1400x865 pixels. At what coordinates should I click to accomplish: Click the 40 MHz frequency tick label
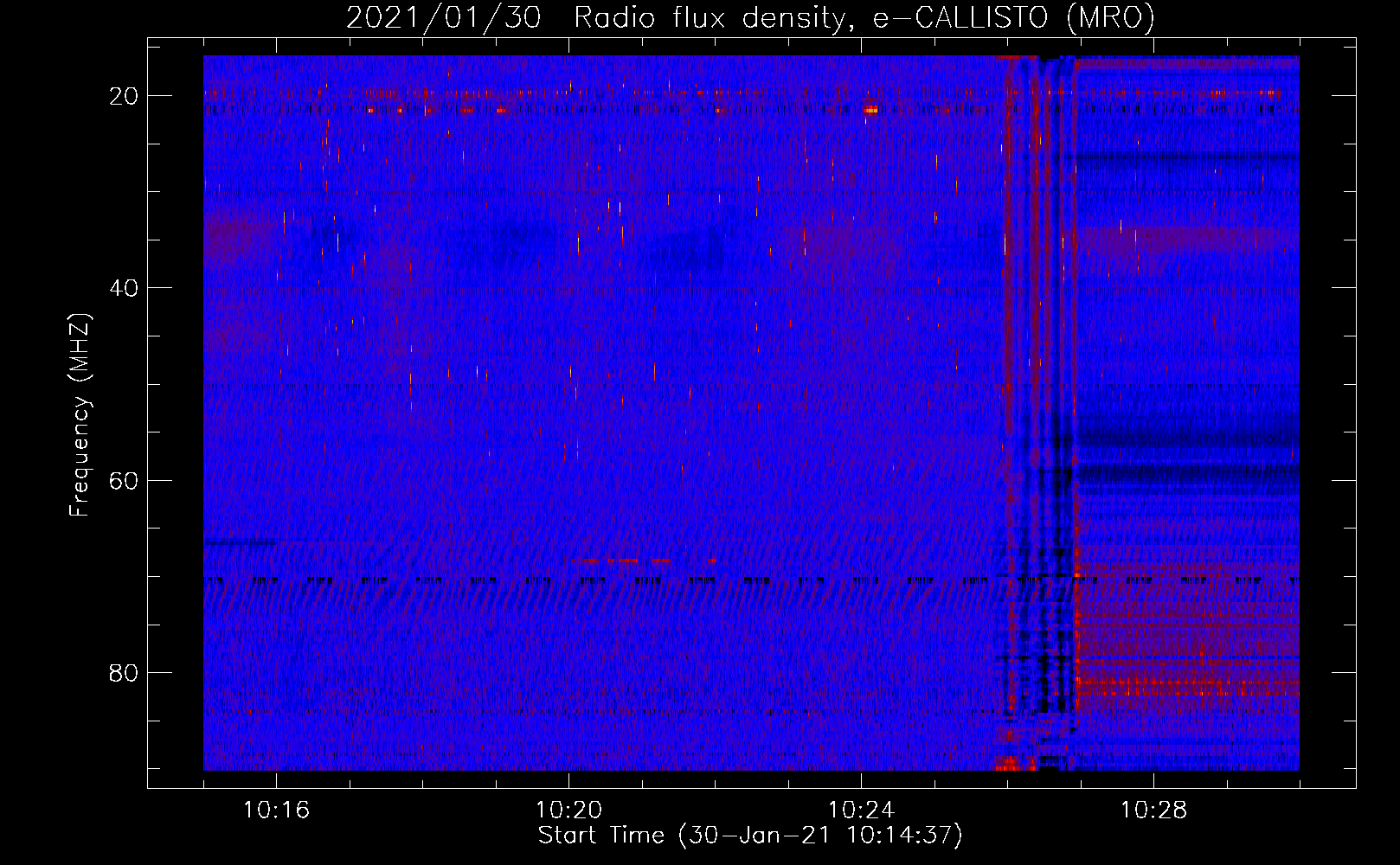click(x=124, y=288)
